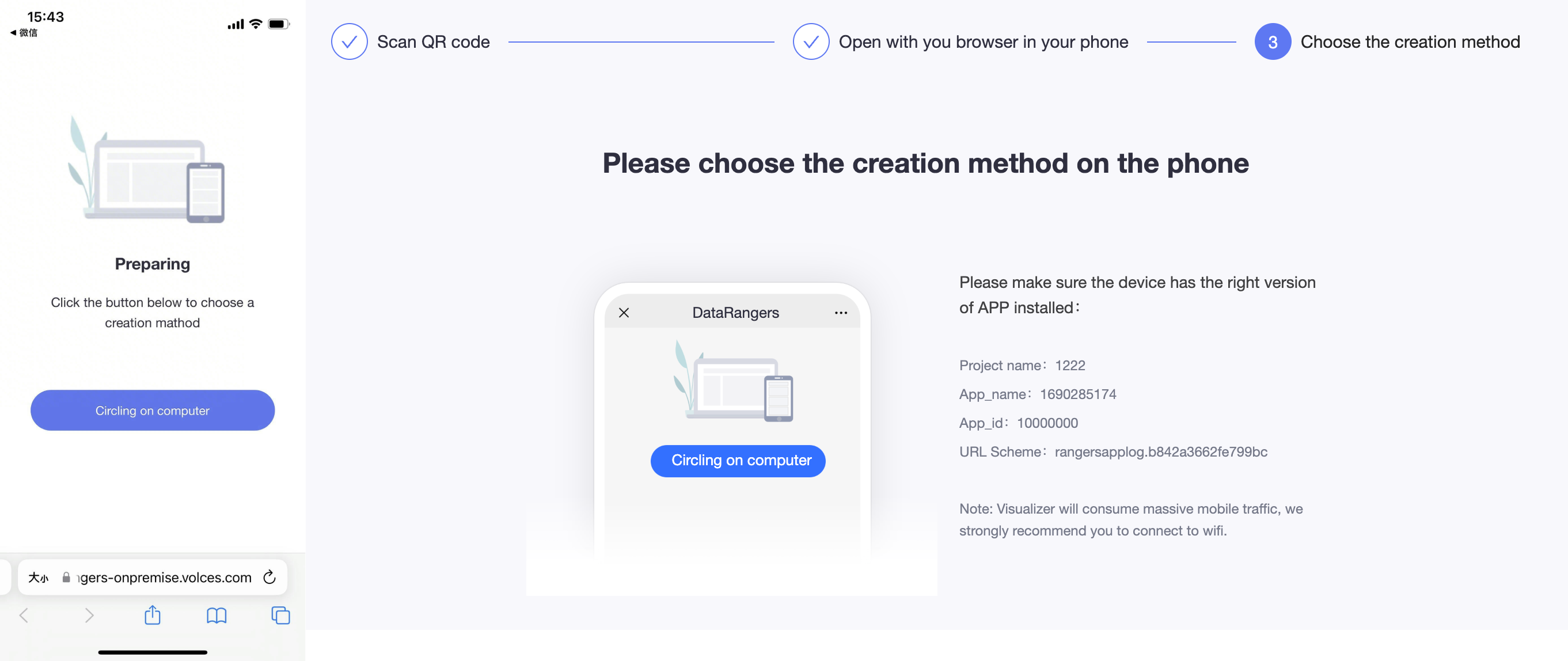Open the Safari tabs overview icon
This screenshot has height=661, width=1568.
click(280, 616)
